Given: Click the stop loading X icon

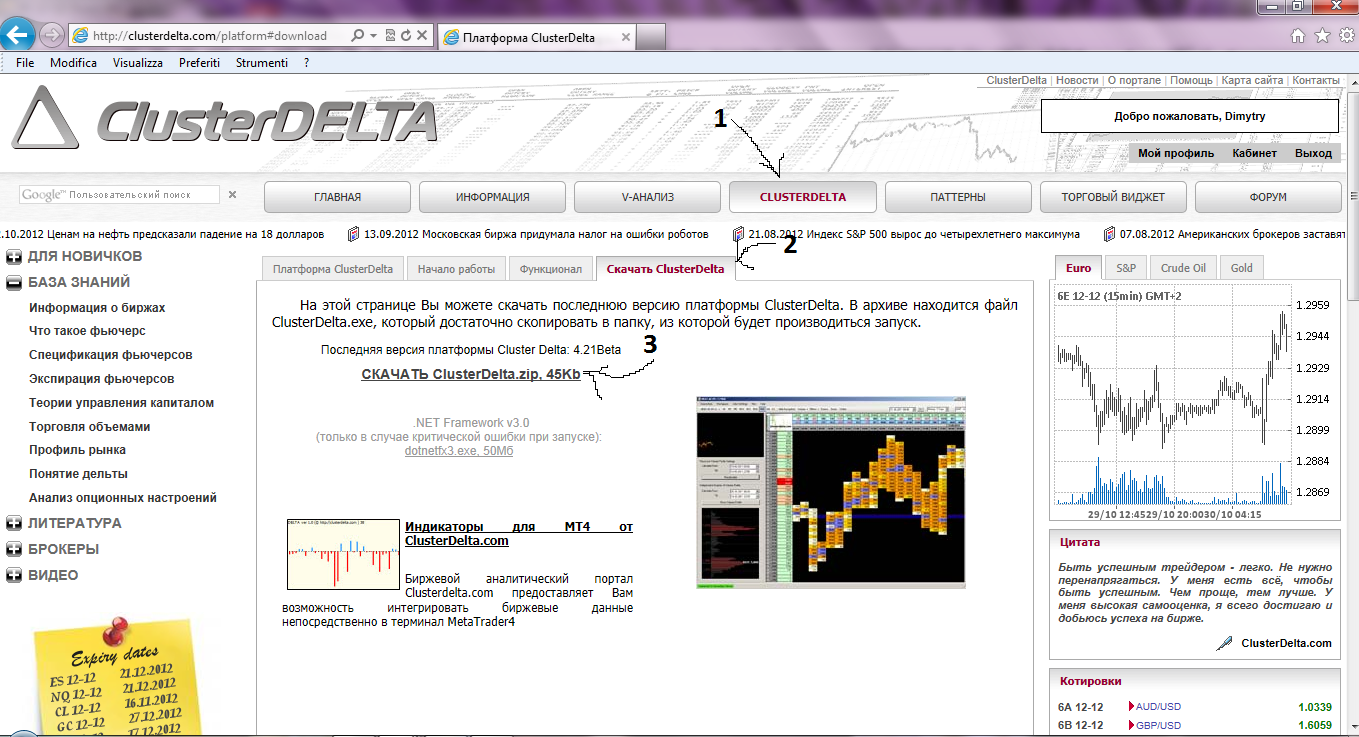Looking at the screenshot, I should [x=422, y=36].
